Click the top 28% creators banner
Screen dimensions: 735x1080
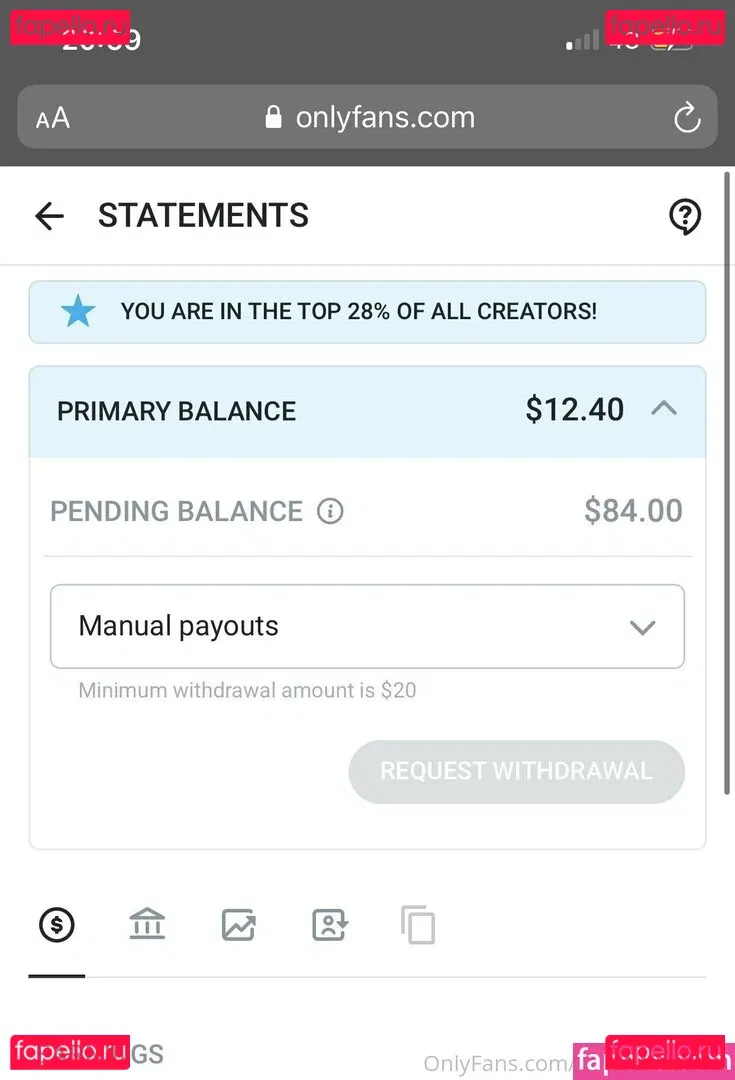[367, 312]
